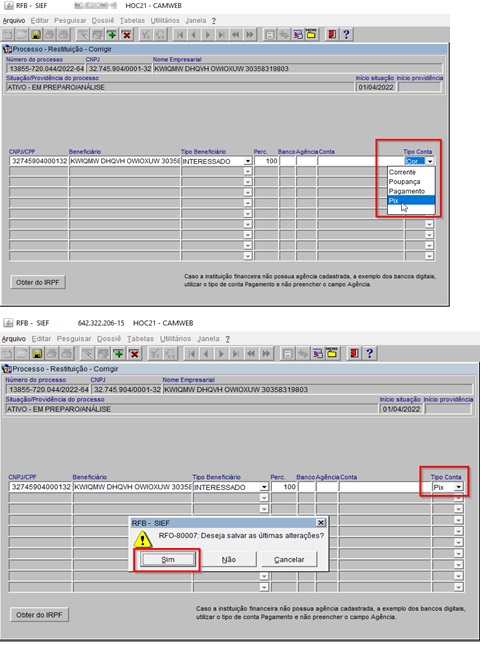488x645 pixels.
Task: Click purple window icon beside memo folder, window showing save dialog
Action: [318, 353]
